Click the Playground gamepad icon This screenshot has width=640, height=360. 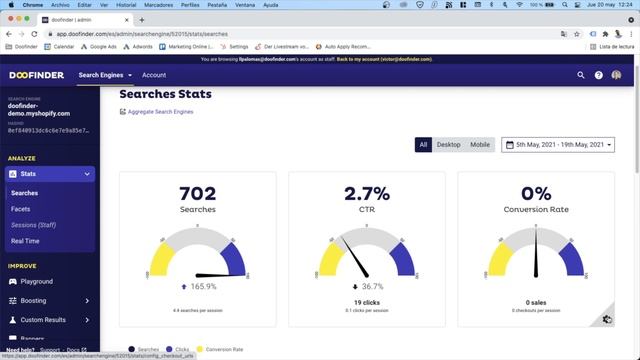click(13, 282)
